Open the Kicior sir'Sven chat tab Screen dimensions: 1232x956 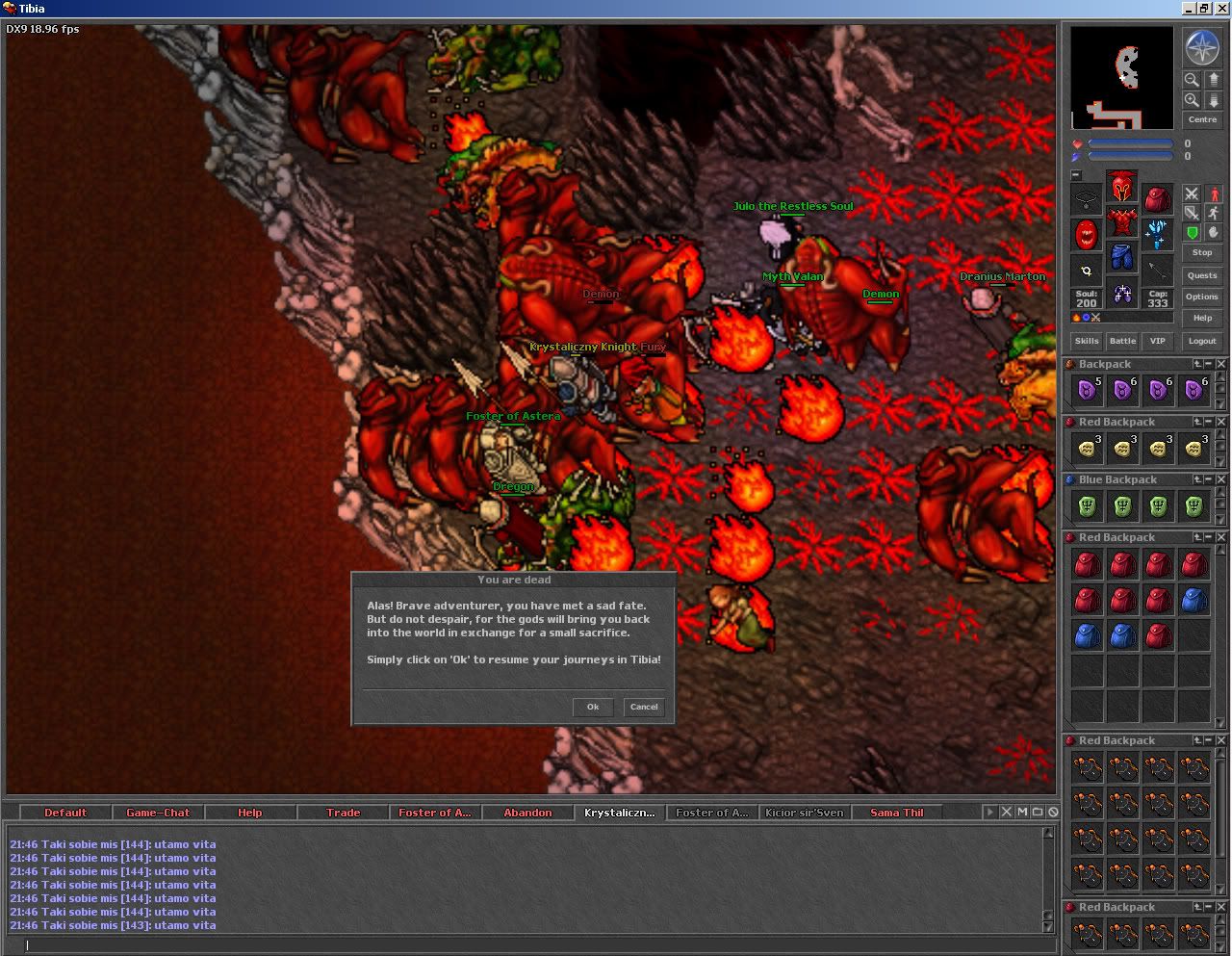point(805,813)
